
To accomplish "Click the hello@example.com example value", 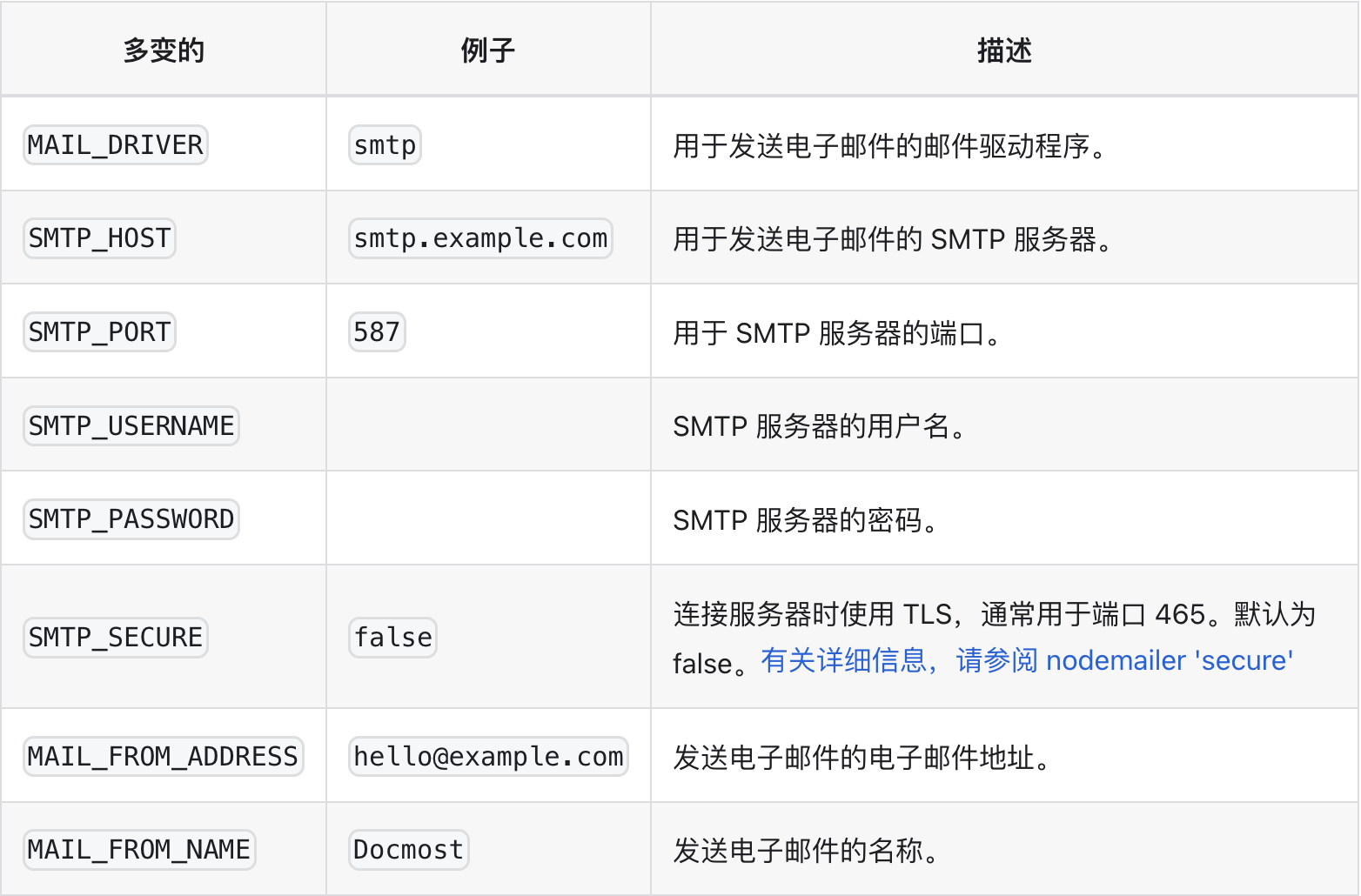I will click(488, 756).
